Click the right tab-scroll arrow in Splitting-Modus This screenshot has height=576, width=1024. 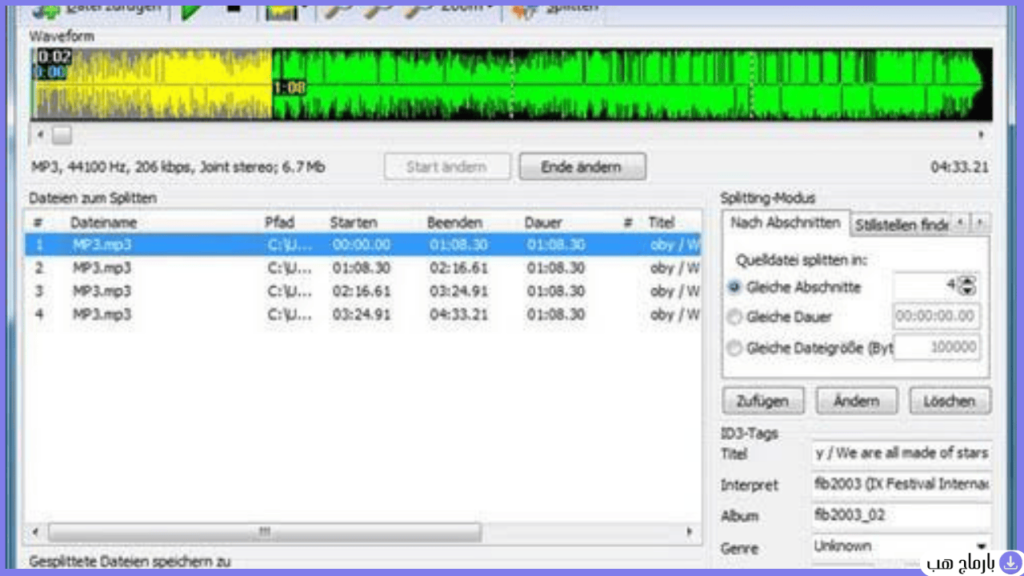[x=980, y=223]
